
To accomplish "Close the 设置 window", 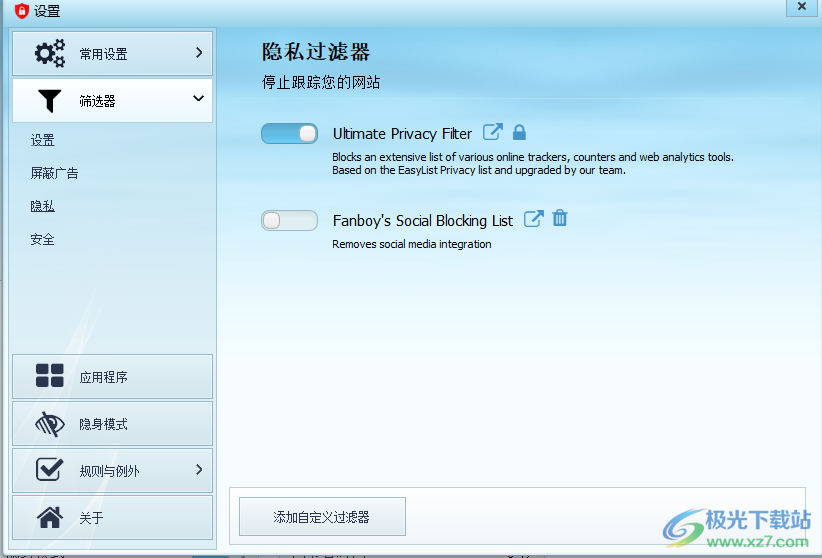I will coord(802,7).
